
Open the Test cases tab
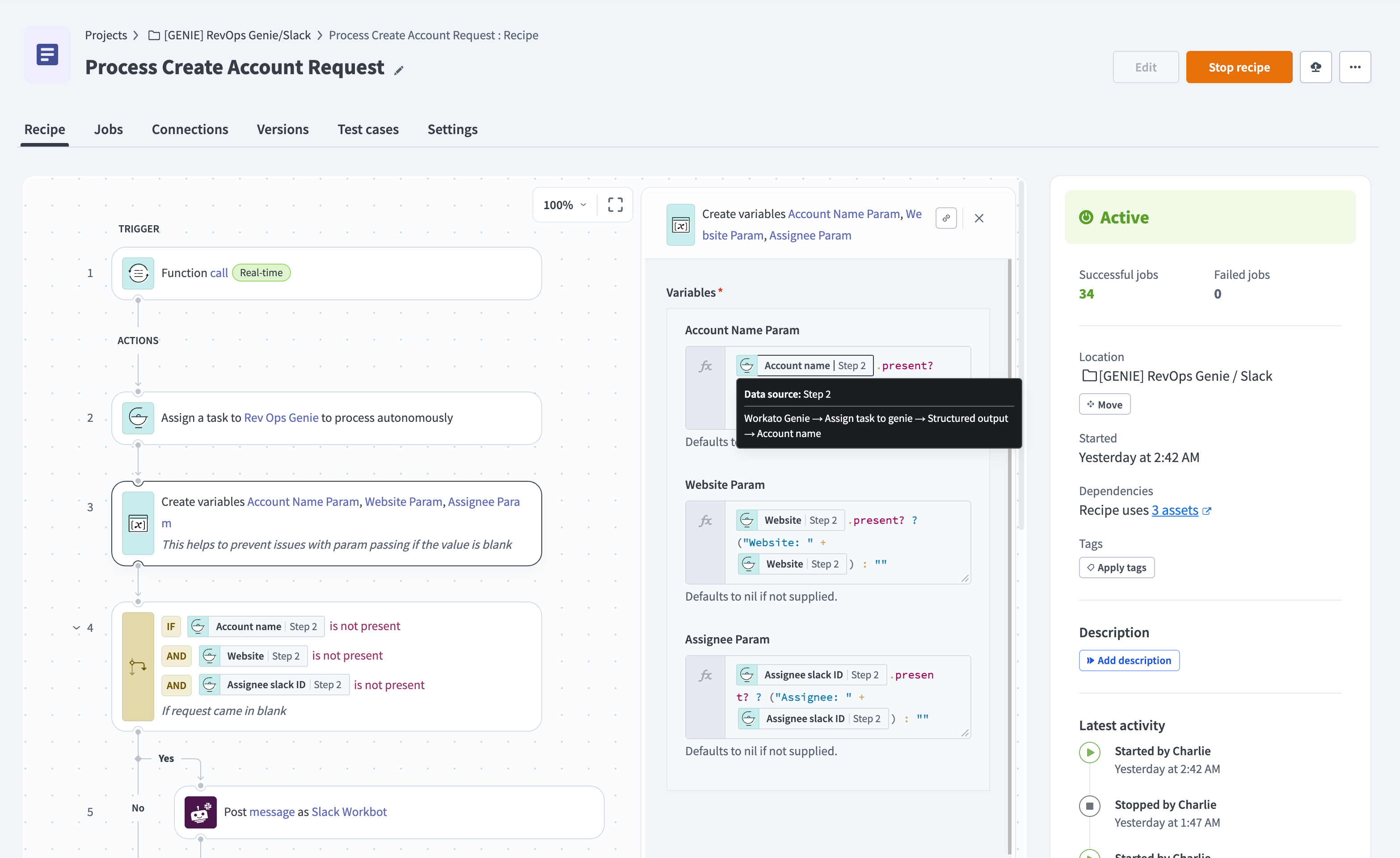368,129
